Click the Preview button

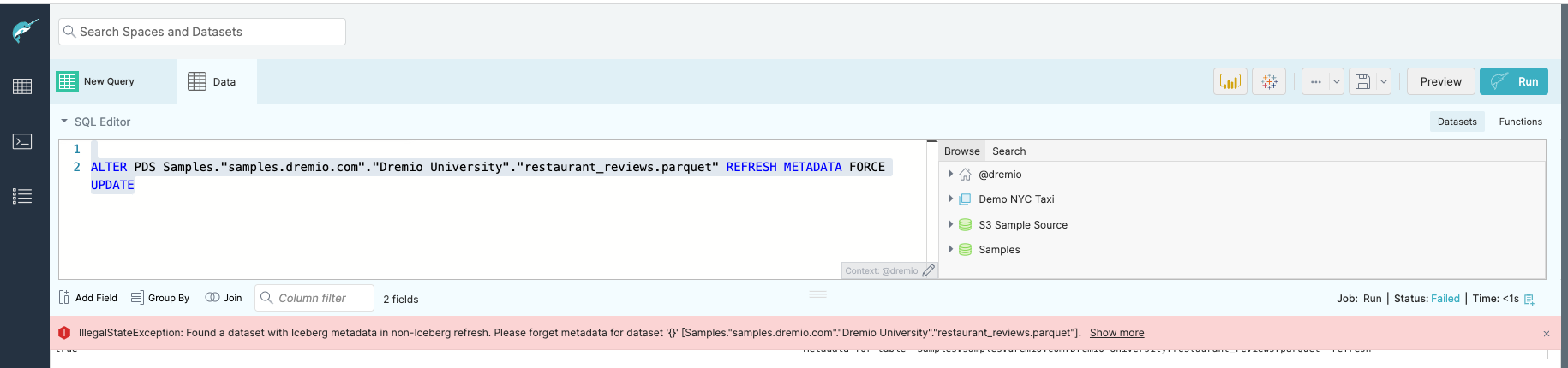[1441, 82]
